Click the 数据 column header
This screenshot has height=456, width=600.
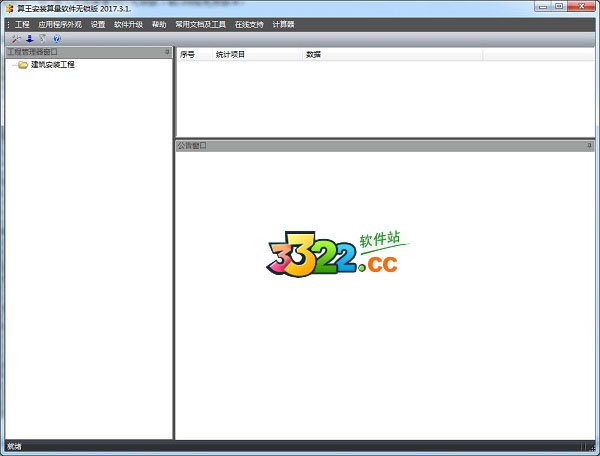click(392, 55)
